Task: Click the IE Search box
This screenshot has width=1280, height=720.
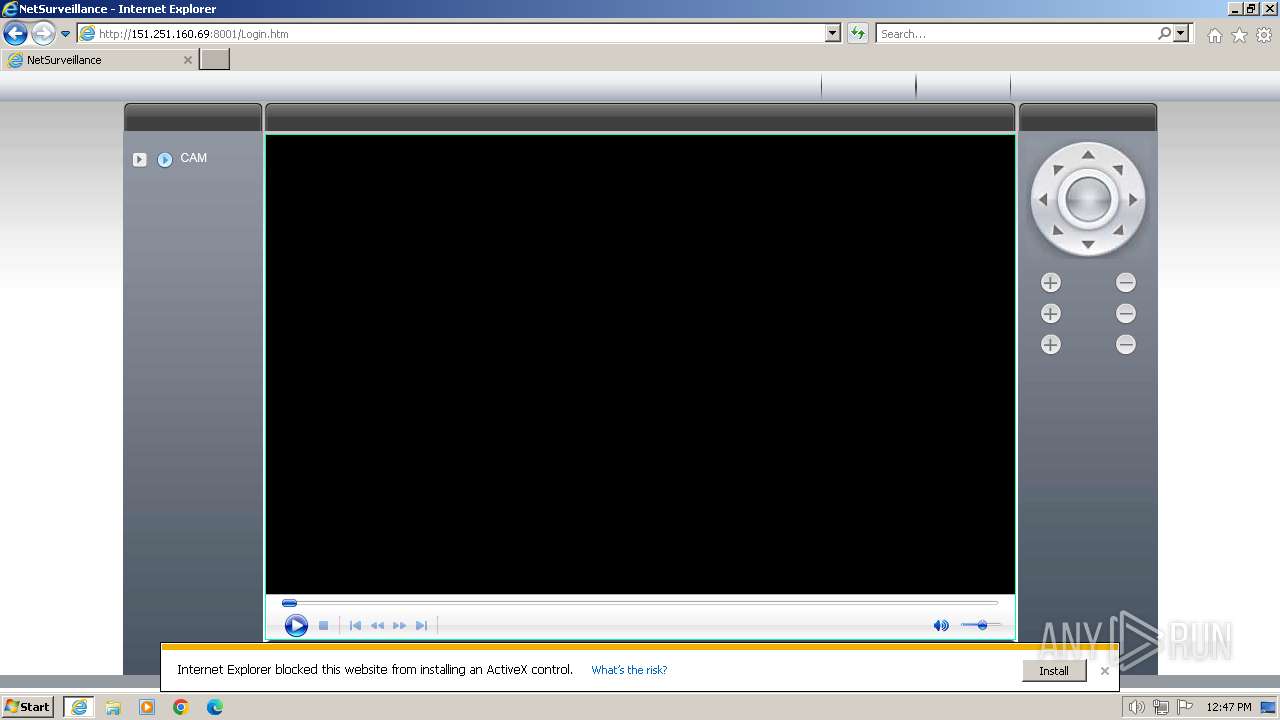Action: [x=1017, y=33]
